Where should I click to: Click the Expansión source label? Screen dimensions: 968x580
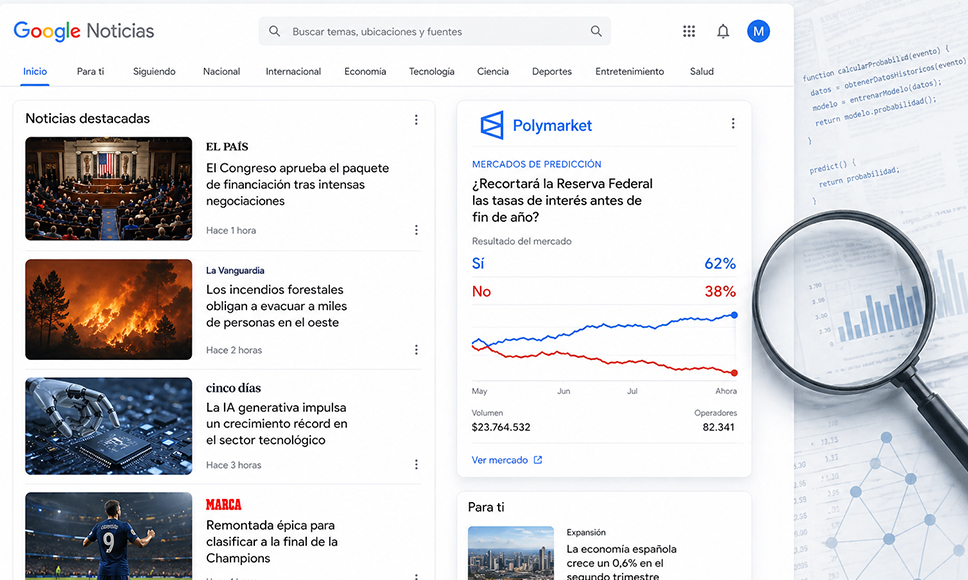point(586,532)
